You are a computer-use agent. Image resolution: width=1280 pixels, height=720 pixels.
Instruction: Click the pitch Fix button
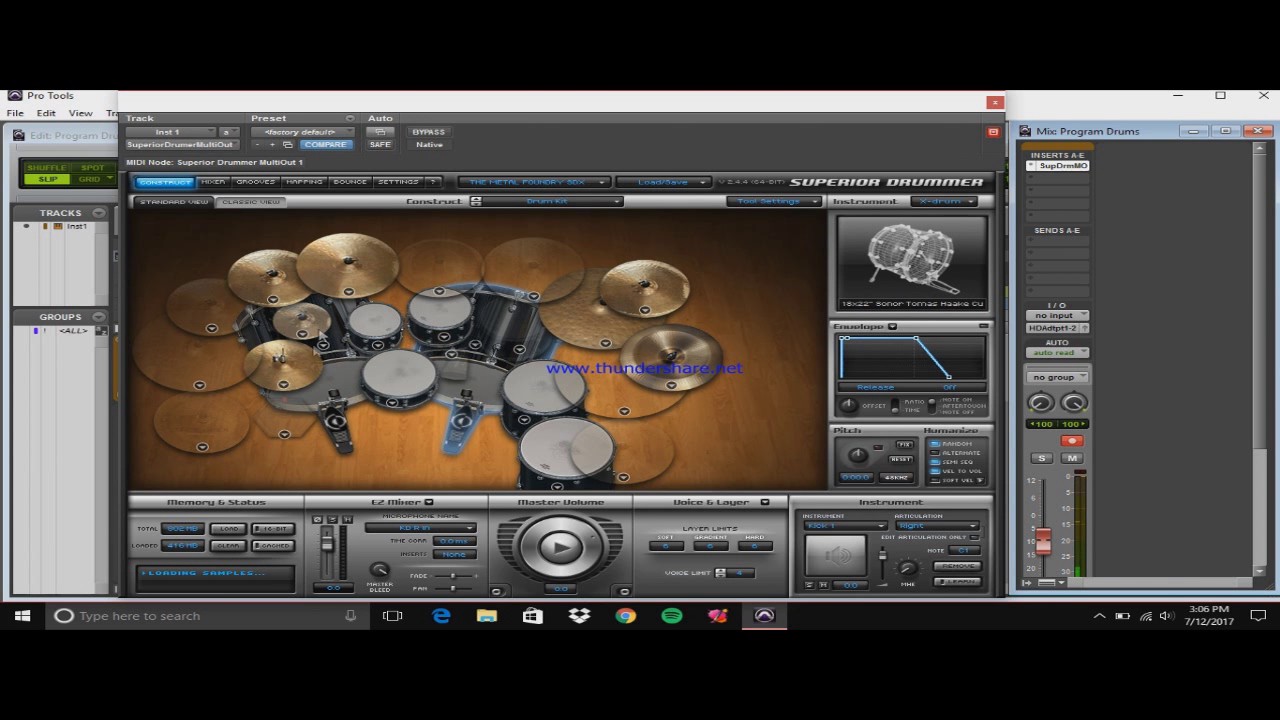[x=904, y=444]
